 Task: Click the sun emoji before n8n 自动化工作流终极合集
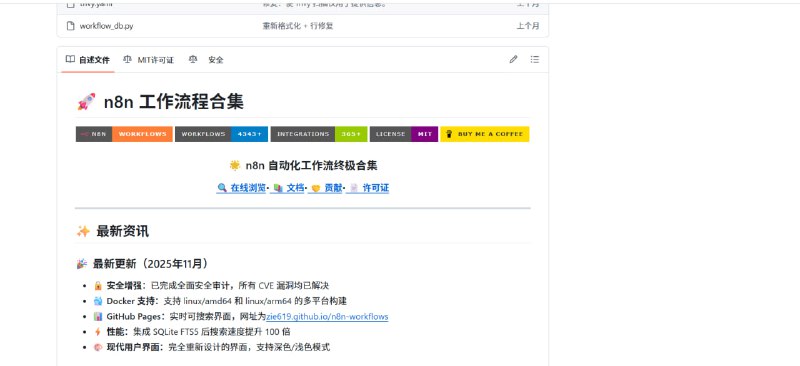coord(235,165)
